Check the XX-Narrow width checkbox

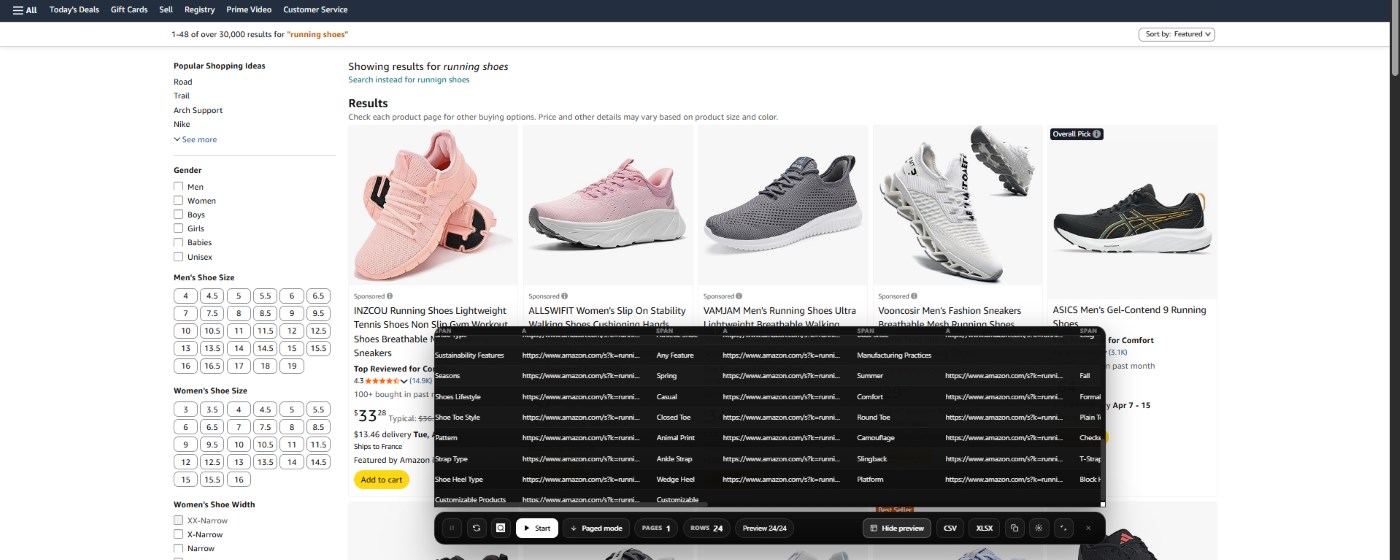pos(178,521)
